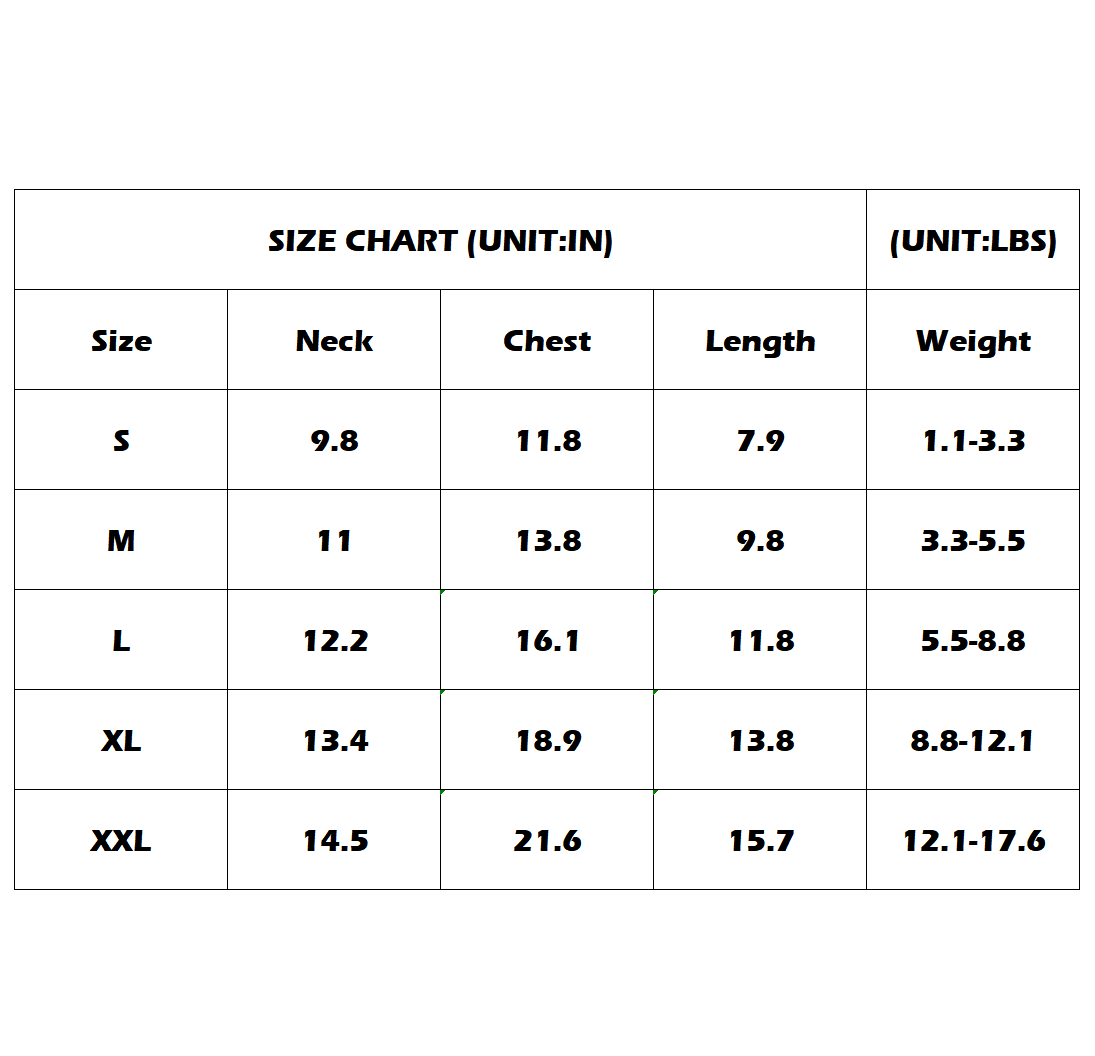Select the Weight column header

click(x=973, y=340)
